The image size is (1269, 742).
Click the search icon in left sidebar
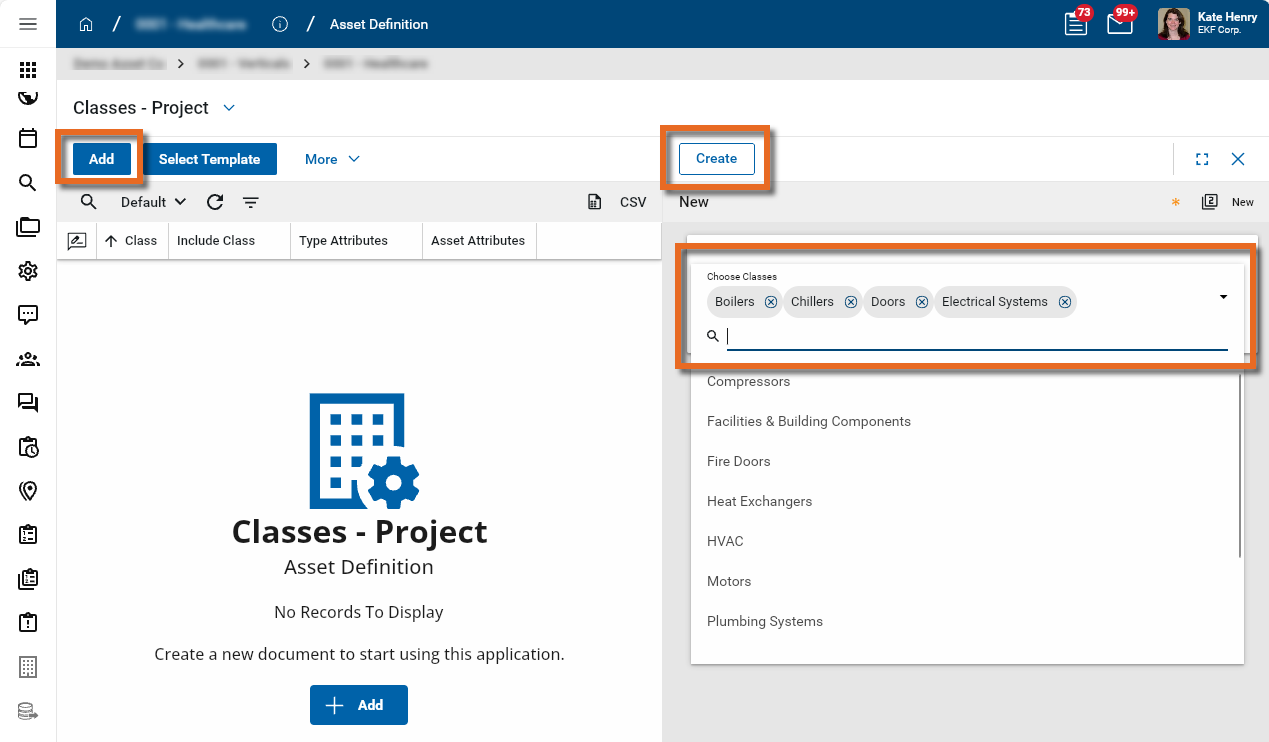28,183
